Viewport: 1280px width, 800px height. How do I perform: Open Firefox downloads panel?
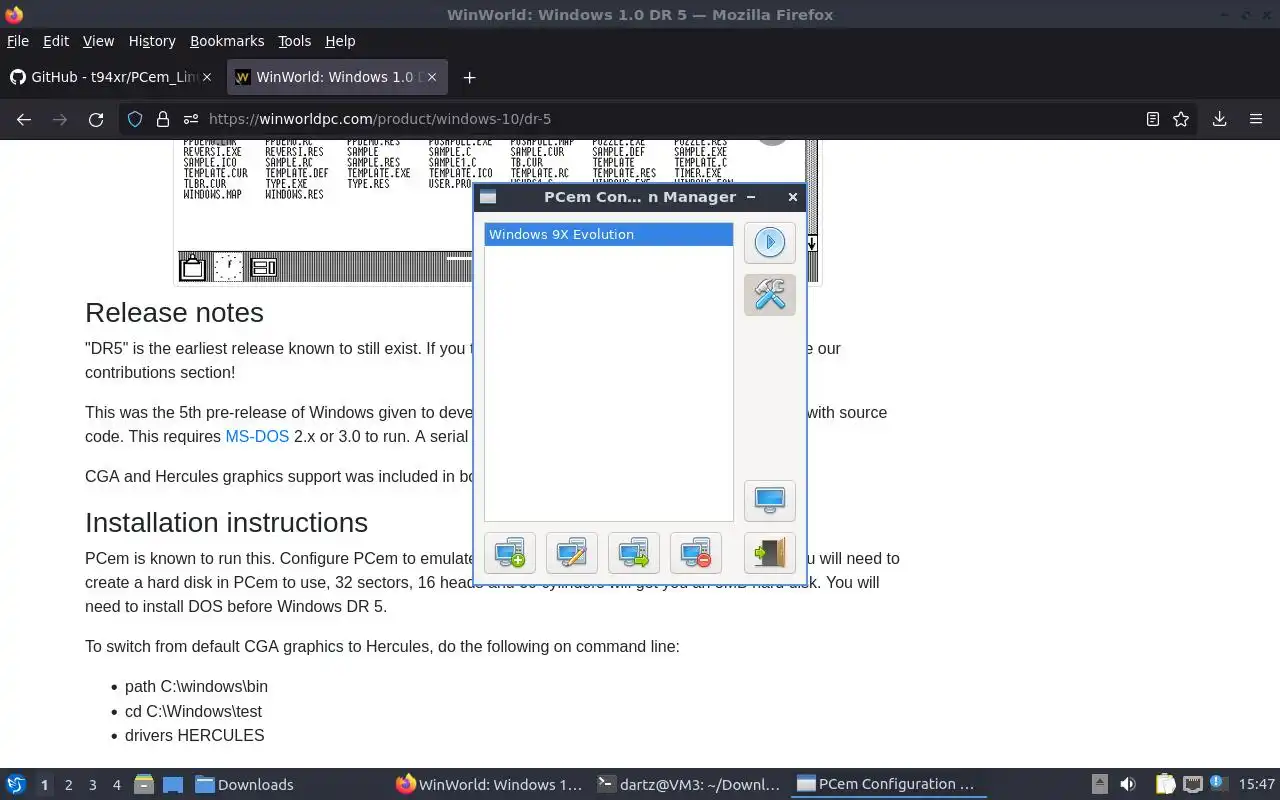pos(1219,119)
